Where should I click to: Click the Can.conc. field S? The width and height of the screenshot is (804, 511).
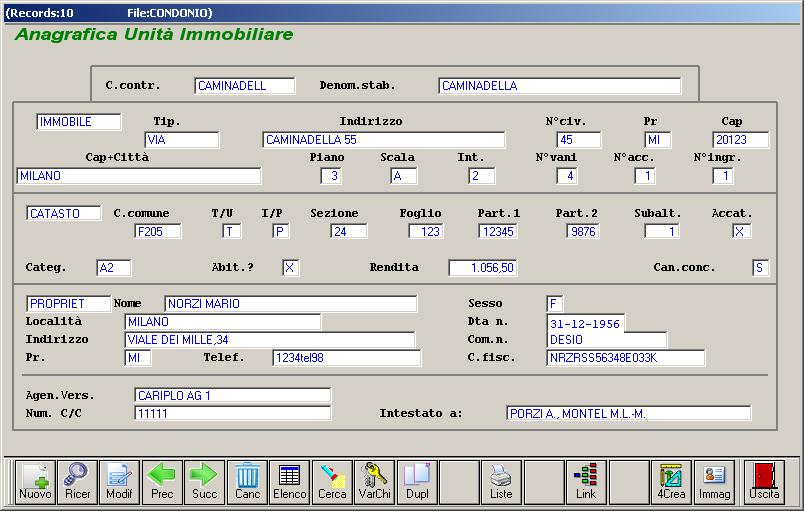pos(760,268)
